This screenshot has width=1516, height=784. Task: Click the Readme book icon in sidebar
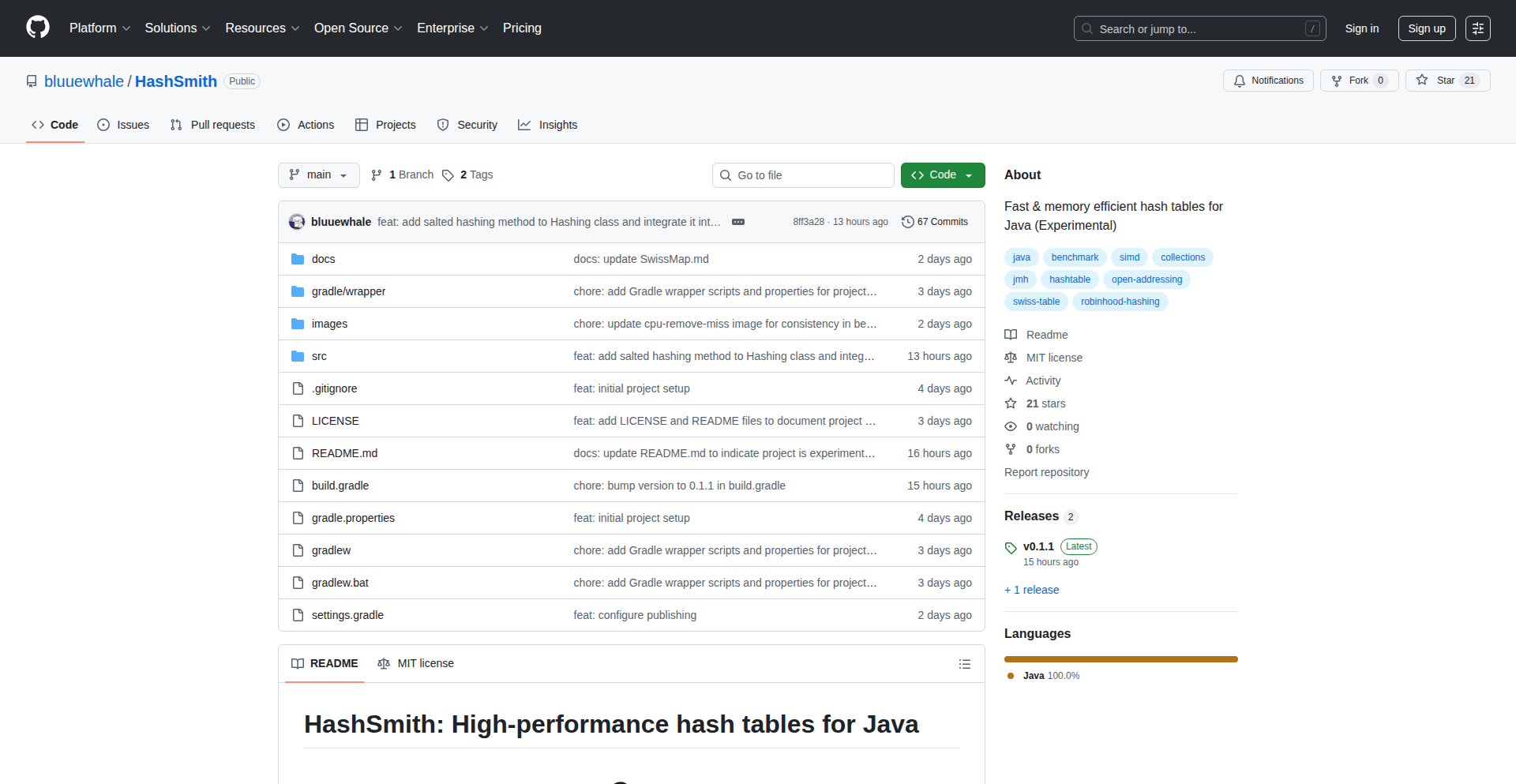1011,335
